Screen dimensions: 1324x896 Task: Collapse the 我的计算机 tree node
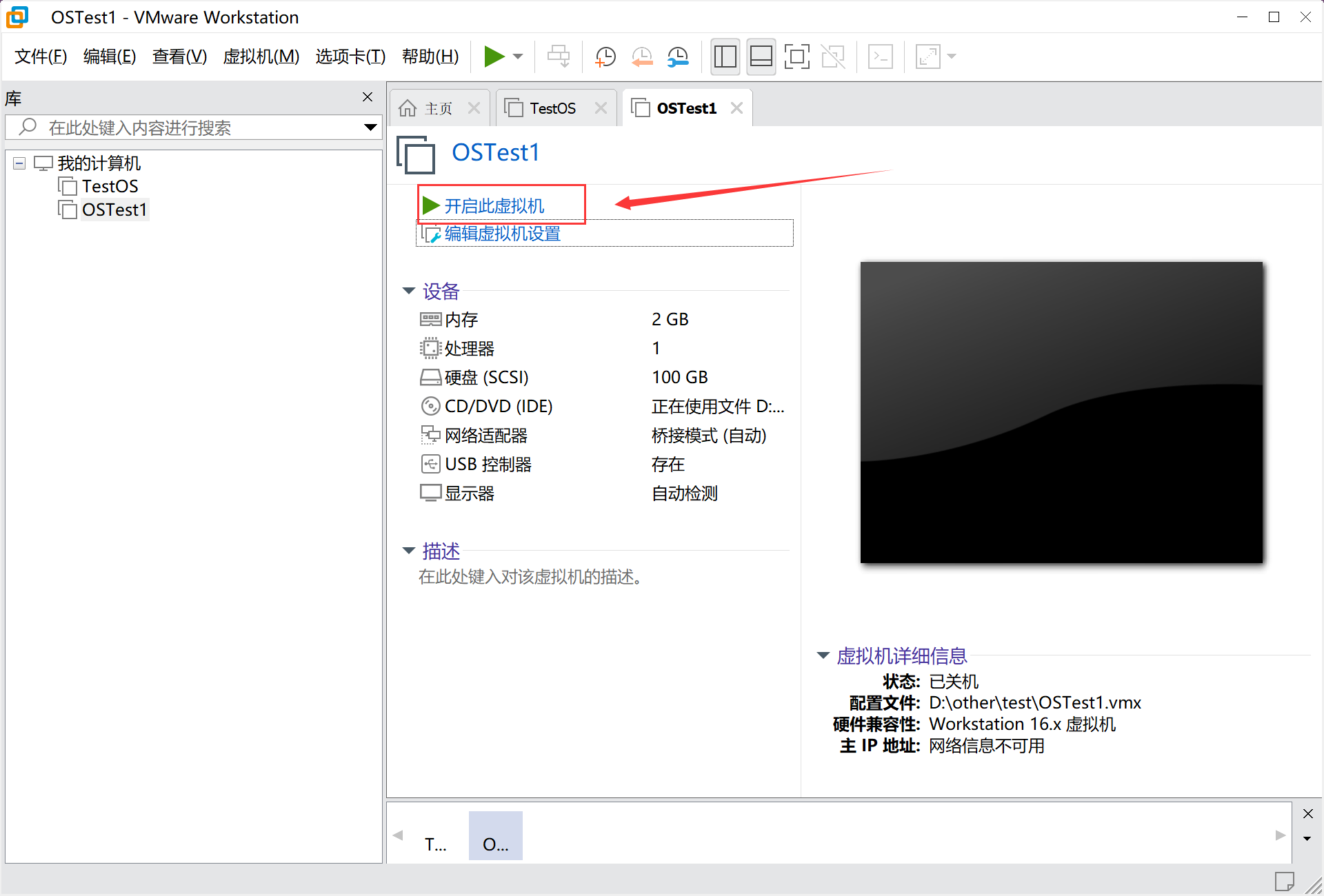19,163
